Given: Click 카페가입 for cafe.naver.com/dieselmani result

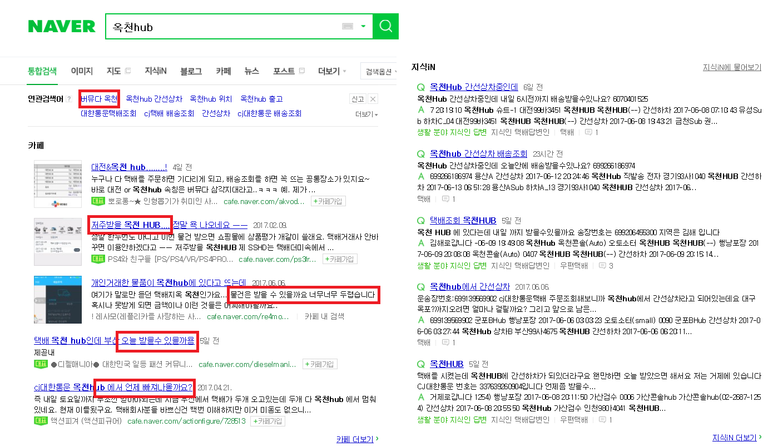Looking at the screenshot, I should point(320,364).
